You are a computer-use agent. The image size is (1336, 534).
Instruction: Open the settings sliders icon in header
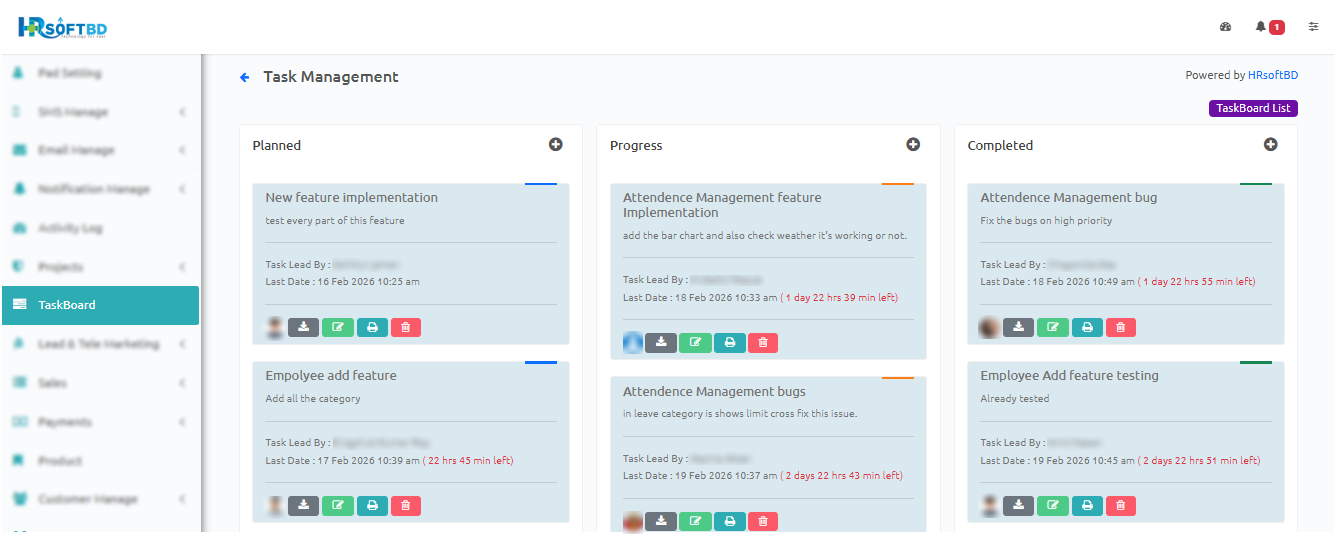click(1314, 27)
